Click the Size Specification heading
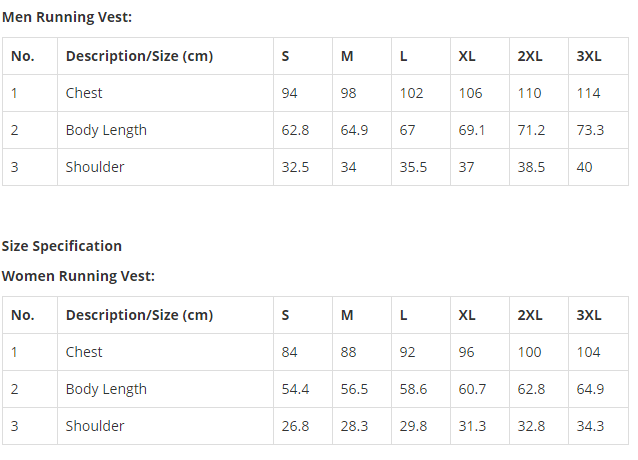 (62, 246)
